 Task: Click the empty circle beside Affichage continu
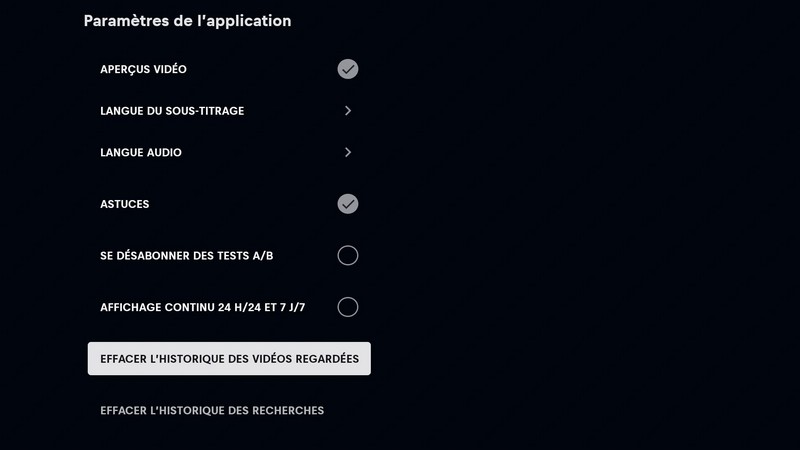pyautogui.click(x=347, y=307)
